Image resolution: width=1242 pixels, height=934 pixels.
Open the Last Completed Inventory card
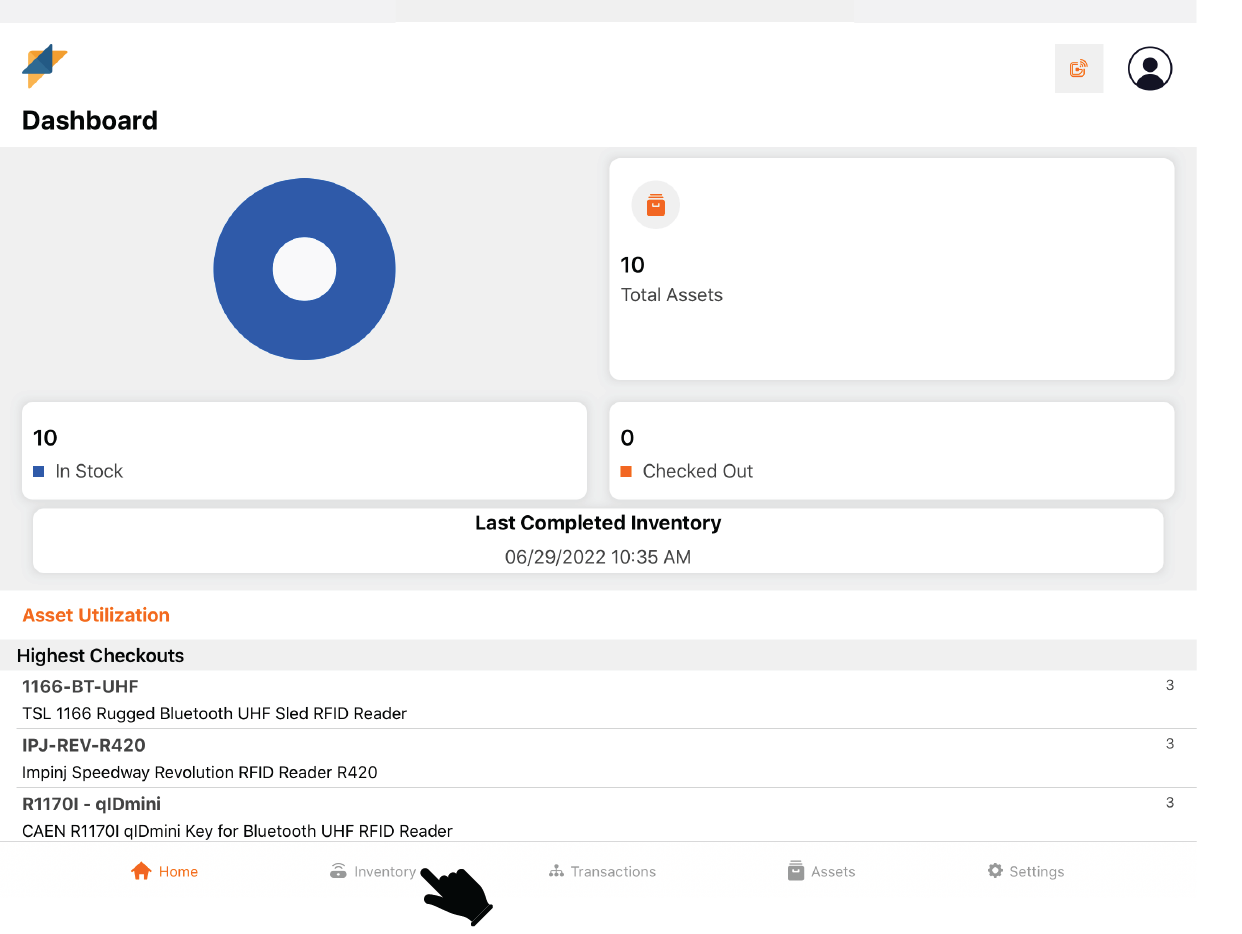pos(598,540)
